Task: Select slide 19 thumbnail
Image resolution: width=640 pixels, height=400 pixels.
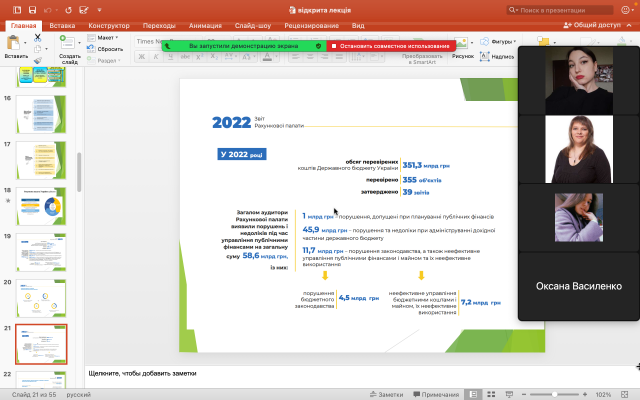Action: coord(41,252)
